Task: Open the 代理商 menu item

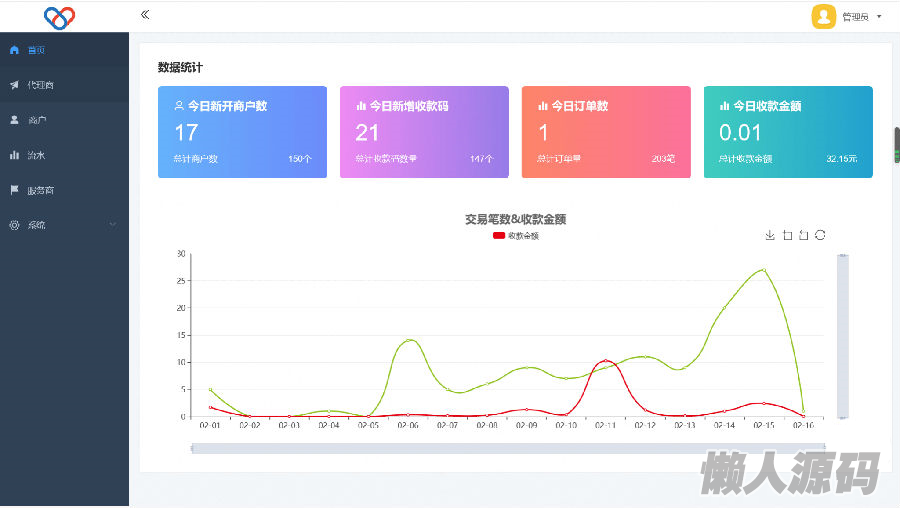Action: (x=41, y=85)
